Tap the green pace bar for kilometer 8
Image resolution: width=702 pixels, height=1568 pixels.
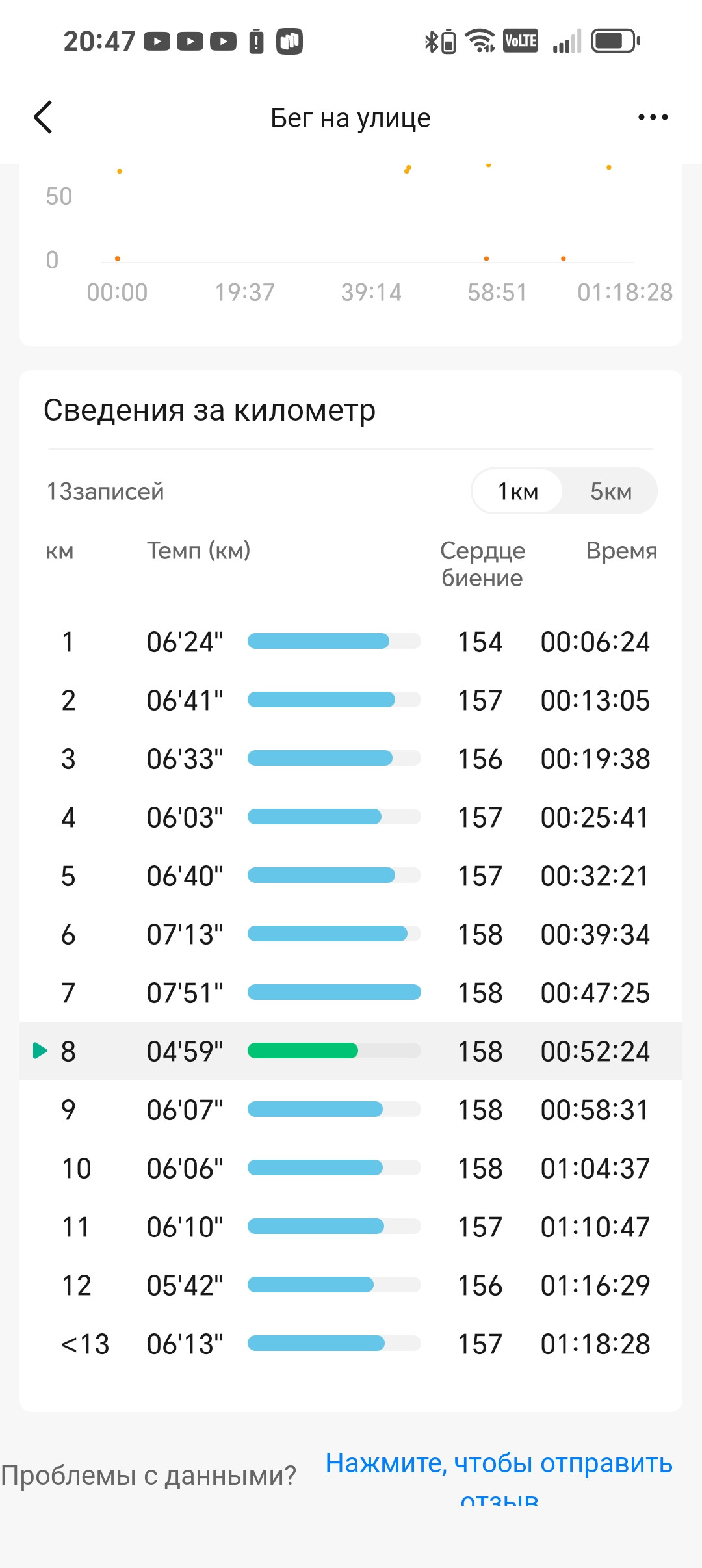pyautogui.click(x=303, y=1051)
